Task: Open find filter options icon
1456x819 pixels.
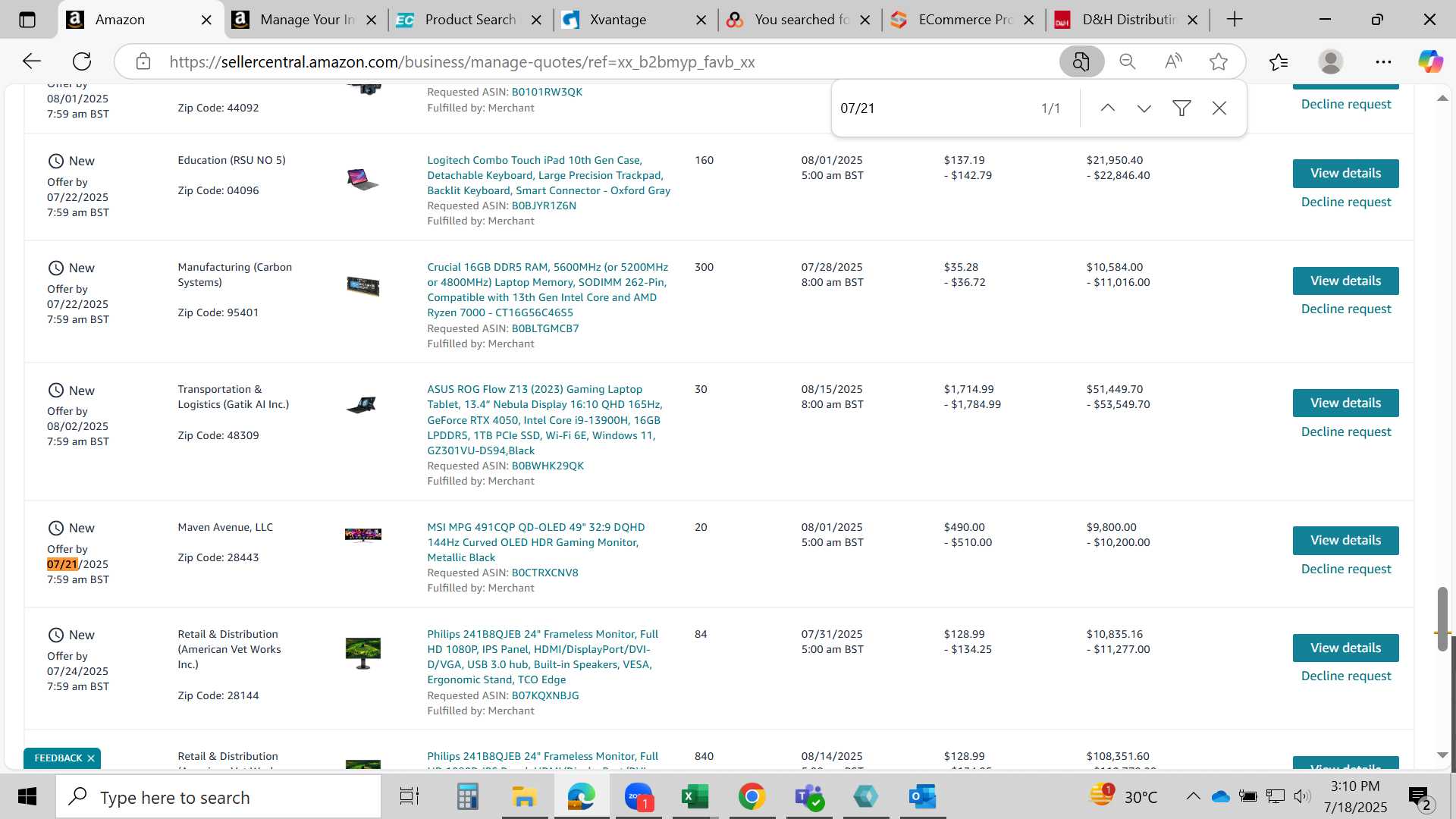Action: point(1181,108)
